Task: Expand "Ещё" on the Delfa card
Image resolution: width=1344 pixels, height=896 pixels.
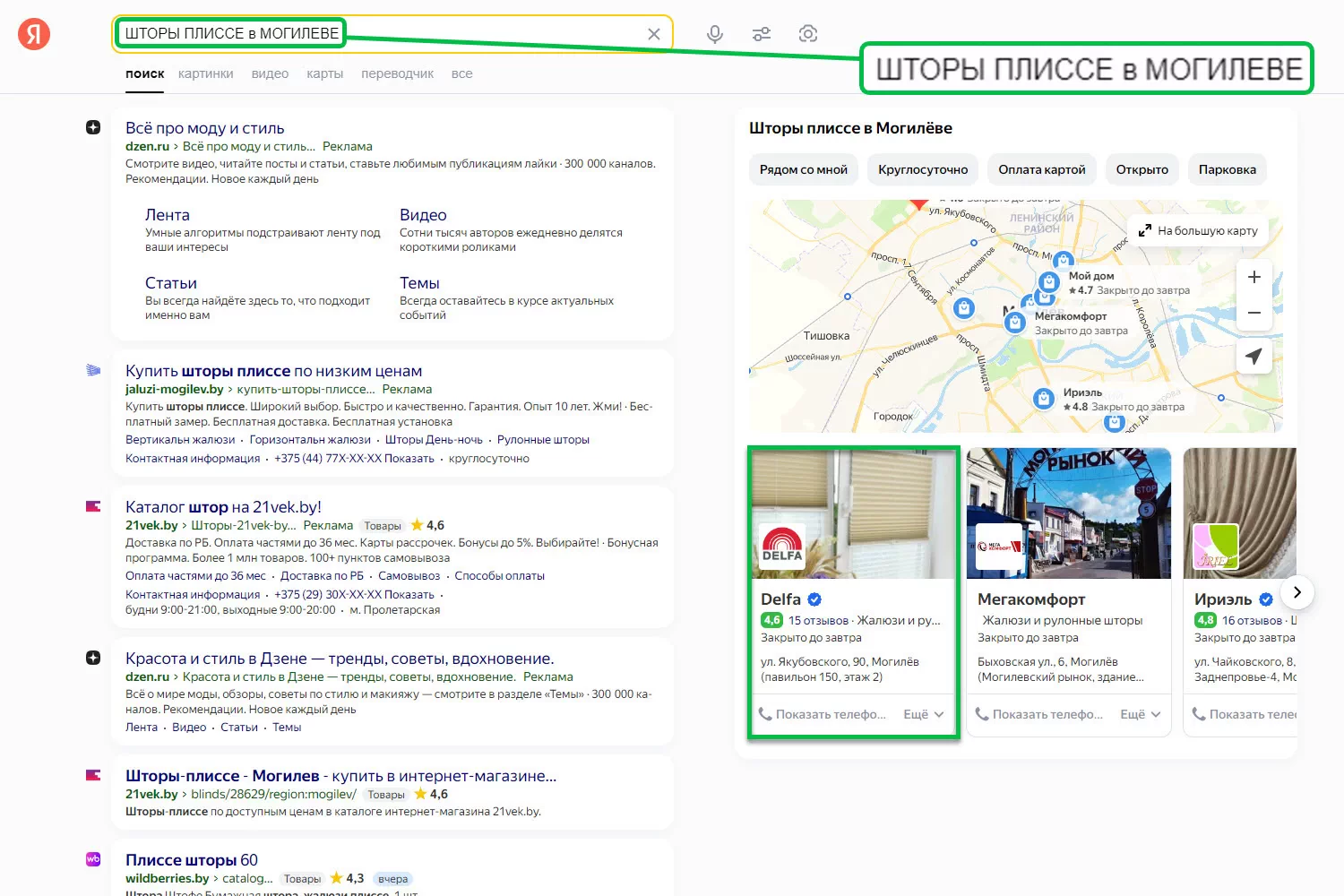Action: [x=924, y=714]
